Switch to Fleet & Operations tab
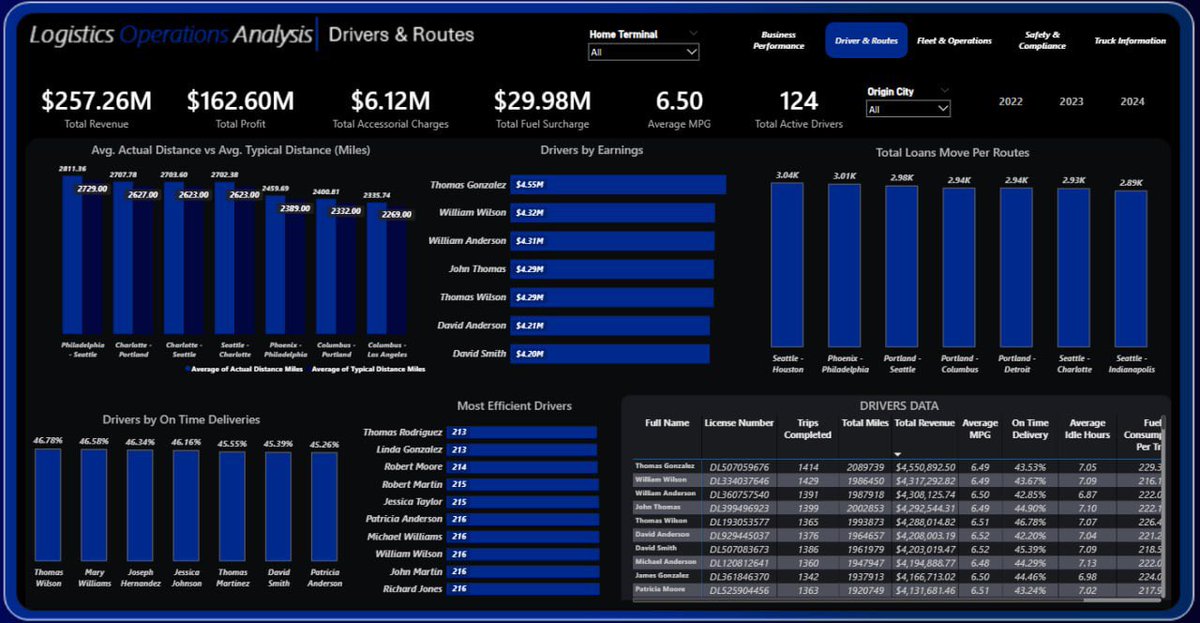Viewport: 1200px width, 623px height. pyautogui.click(x=954, y=41)
